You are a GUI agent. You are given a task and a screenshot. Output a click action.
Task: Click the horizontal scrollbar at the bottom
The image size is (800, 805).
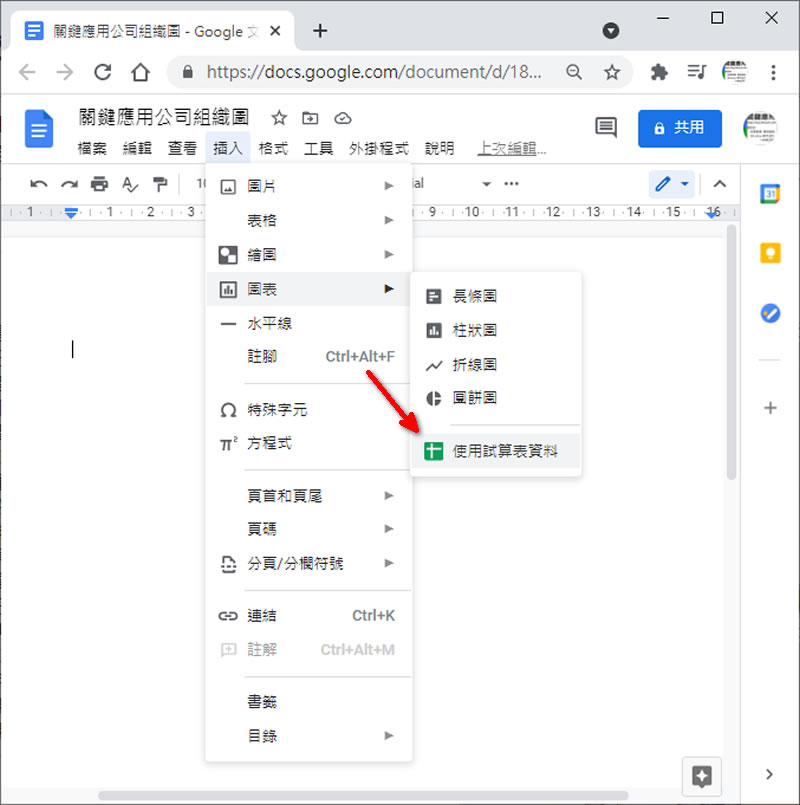coord(363,796)
